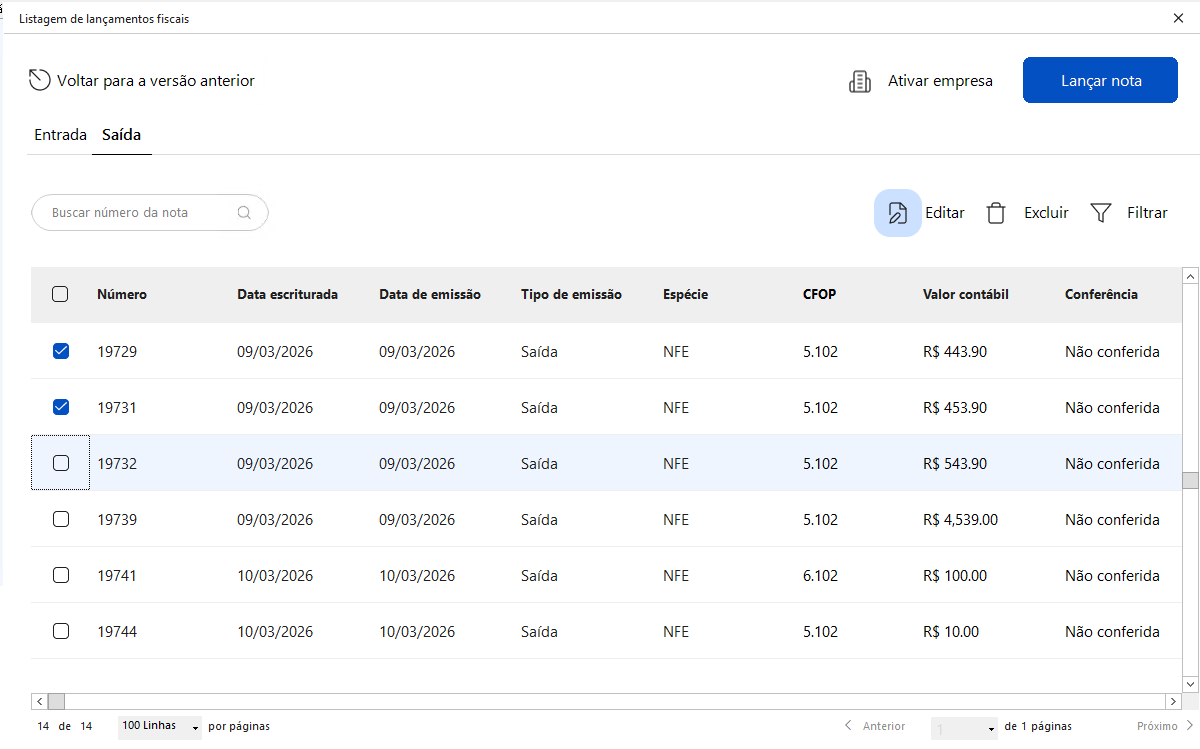Switch to the Entrada tab
1200x749 pixels.
[60, 134]
